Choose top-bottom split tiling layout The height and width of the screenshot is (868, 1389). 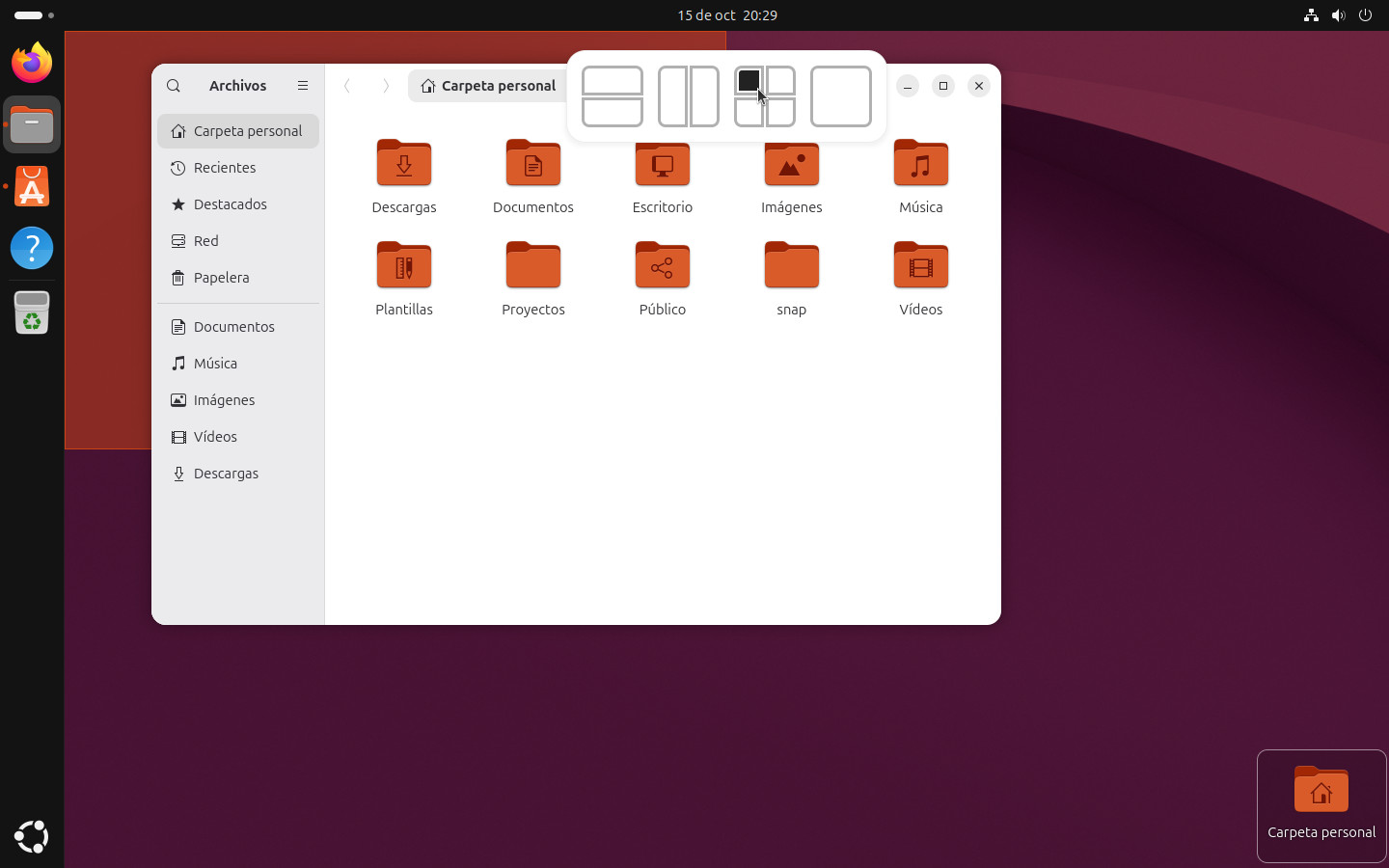click(613, 96)
